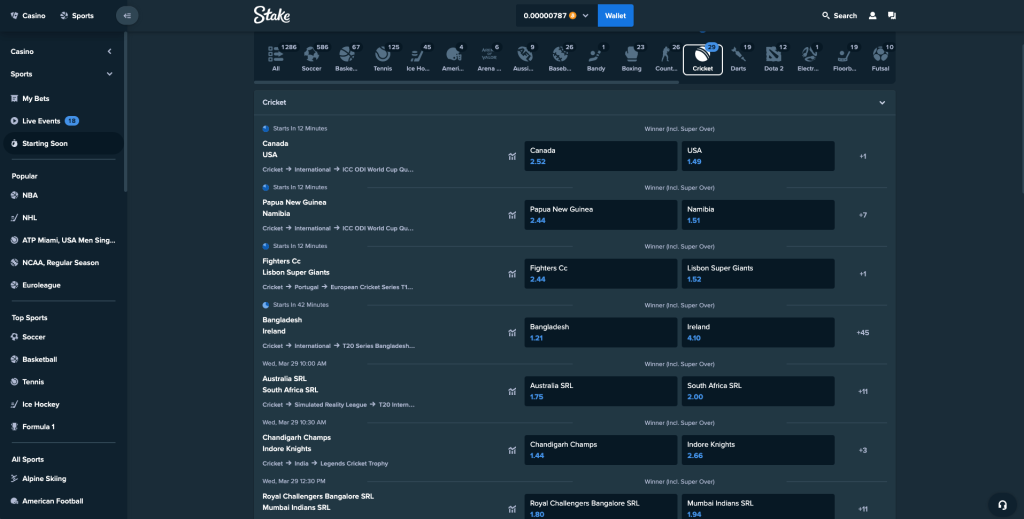Select the Dota 2 category icon
Screen dimensions: 1024x519
pos(774,59)
